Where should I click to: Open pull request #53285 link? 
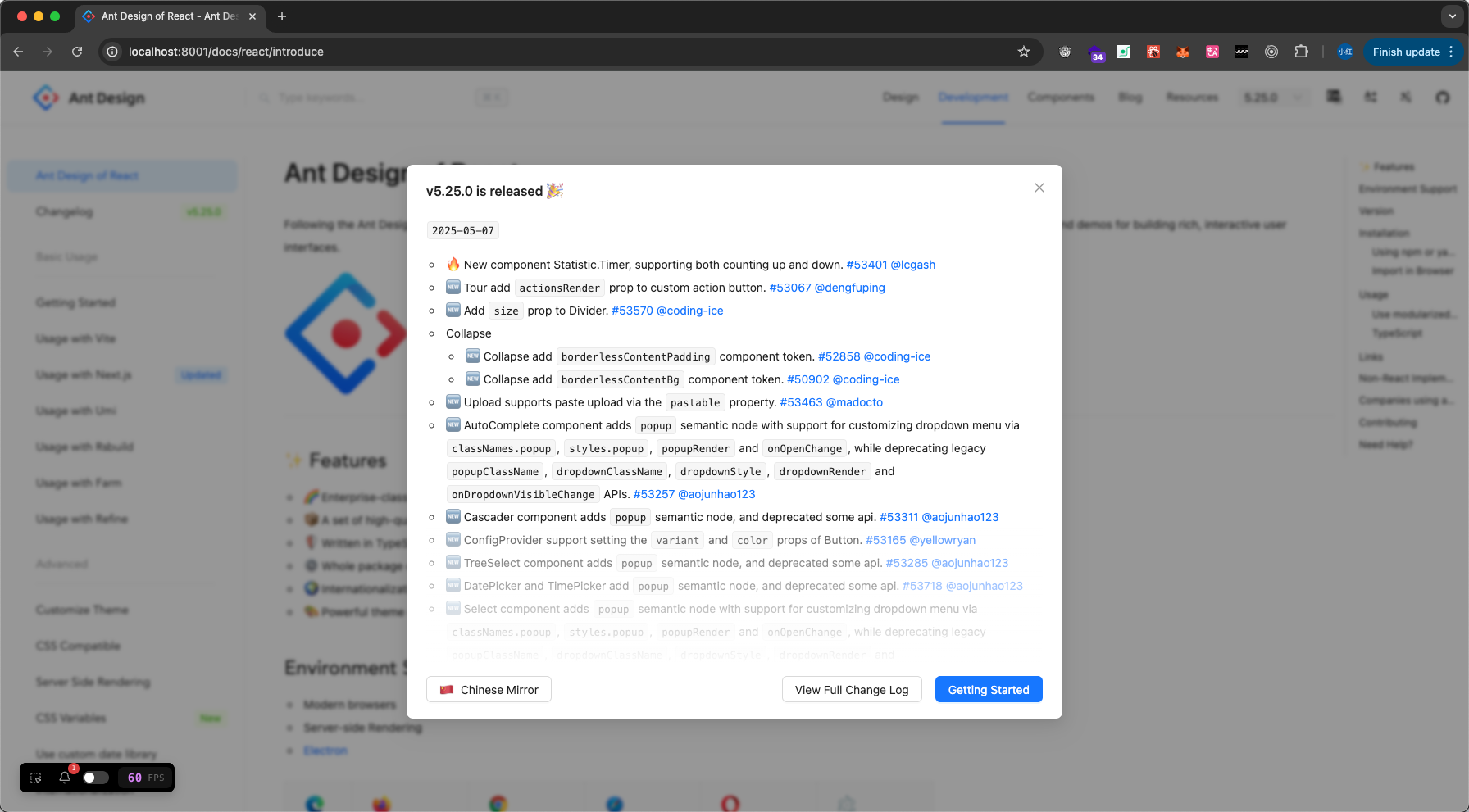click(x=907, y=563)
